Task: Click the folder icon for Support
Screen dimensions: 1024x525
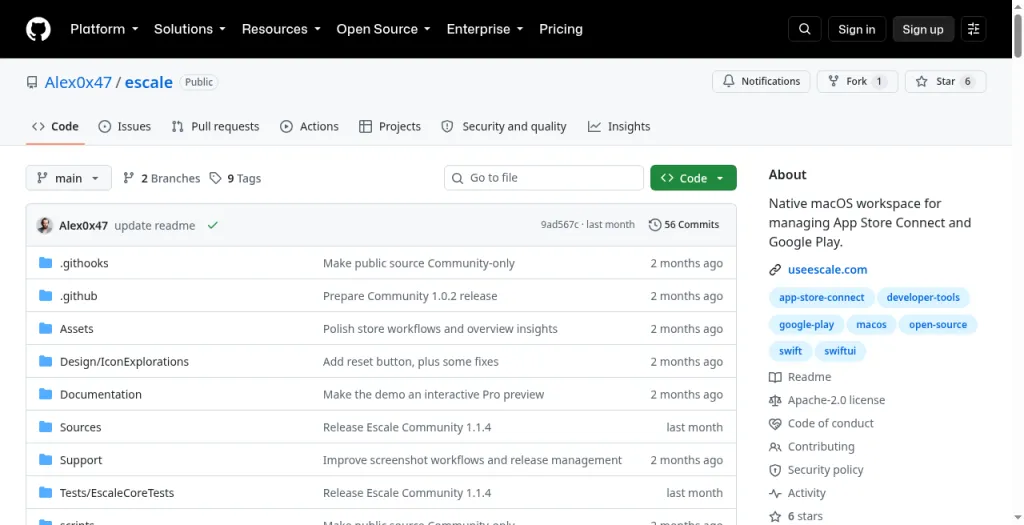Action: (x=45, y=460)
